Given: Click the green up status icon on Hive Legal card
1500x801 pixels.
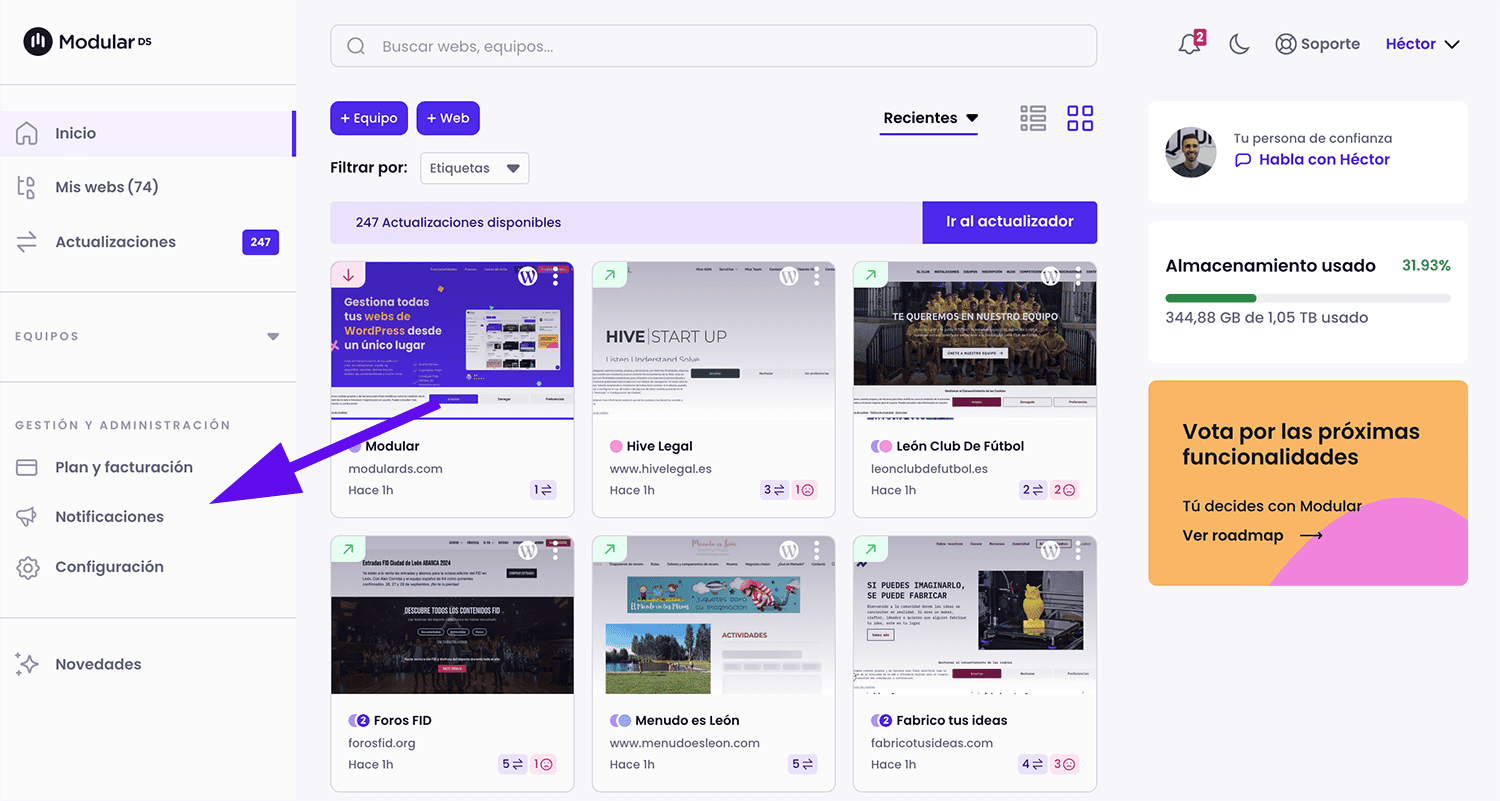Looking at the screenshot, I should coord(609,275).
